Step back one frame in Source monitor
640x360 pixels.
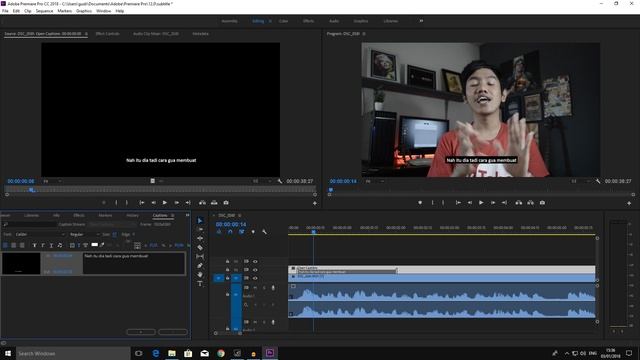coord(153,202)
